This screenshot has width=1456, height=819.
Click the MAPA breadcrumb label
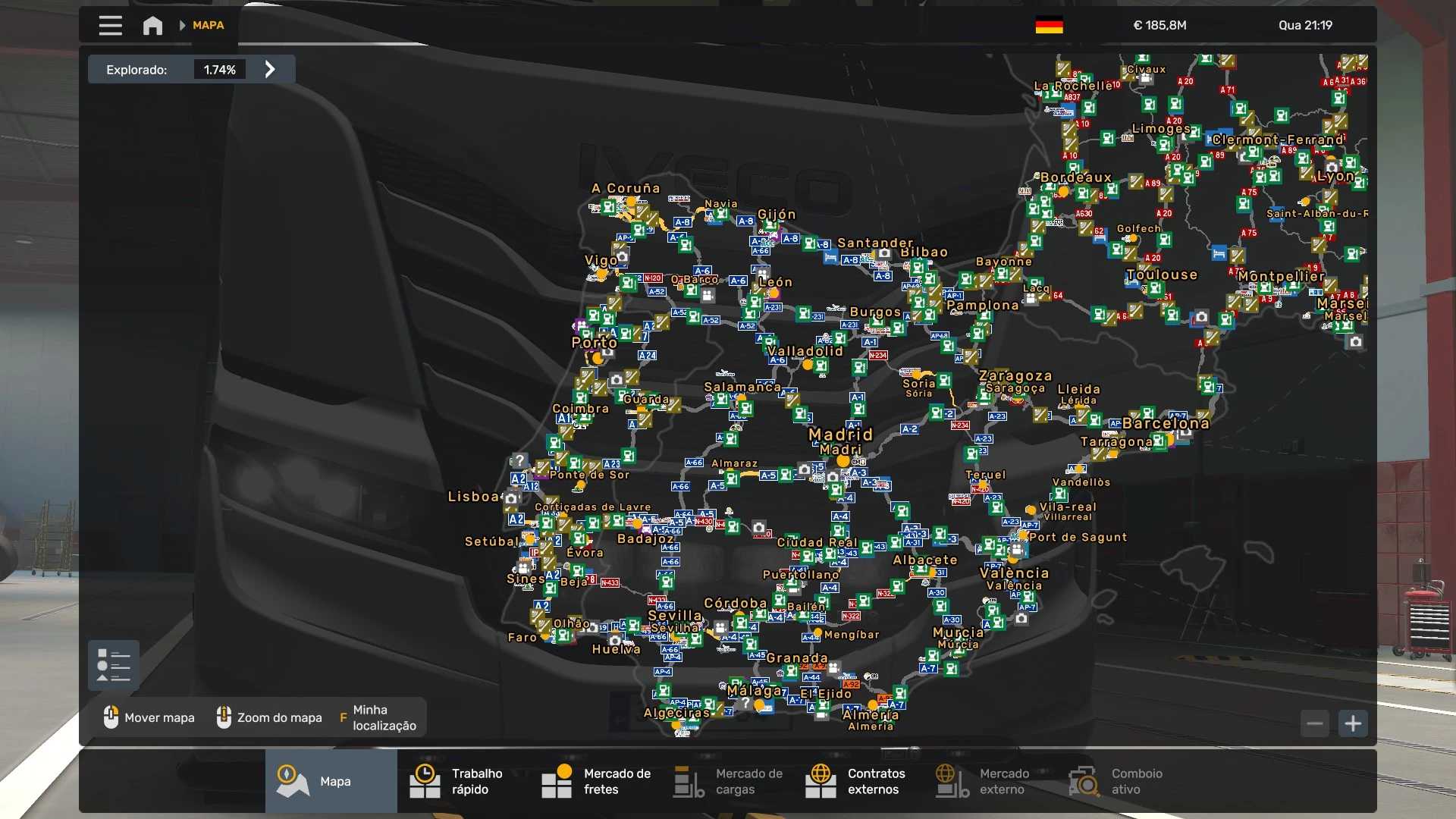208,26
